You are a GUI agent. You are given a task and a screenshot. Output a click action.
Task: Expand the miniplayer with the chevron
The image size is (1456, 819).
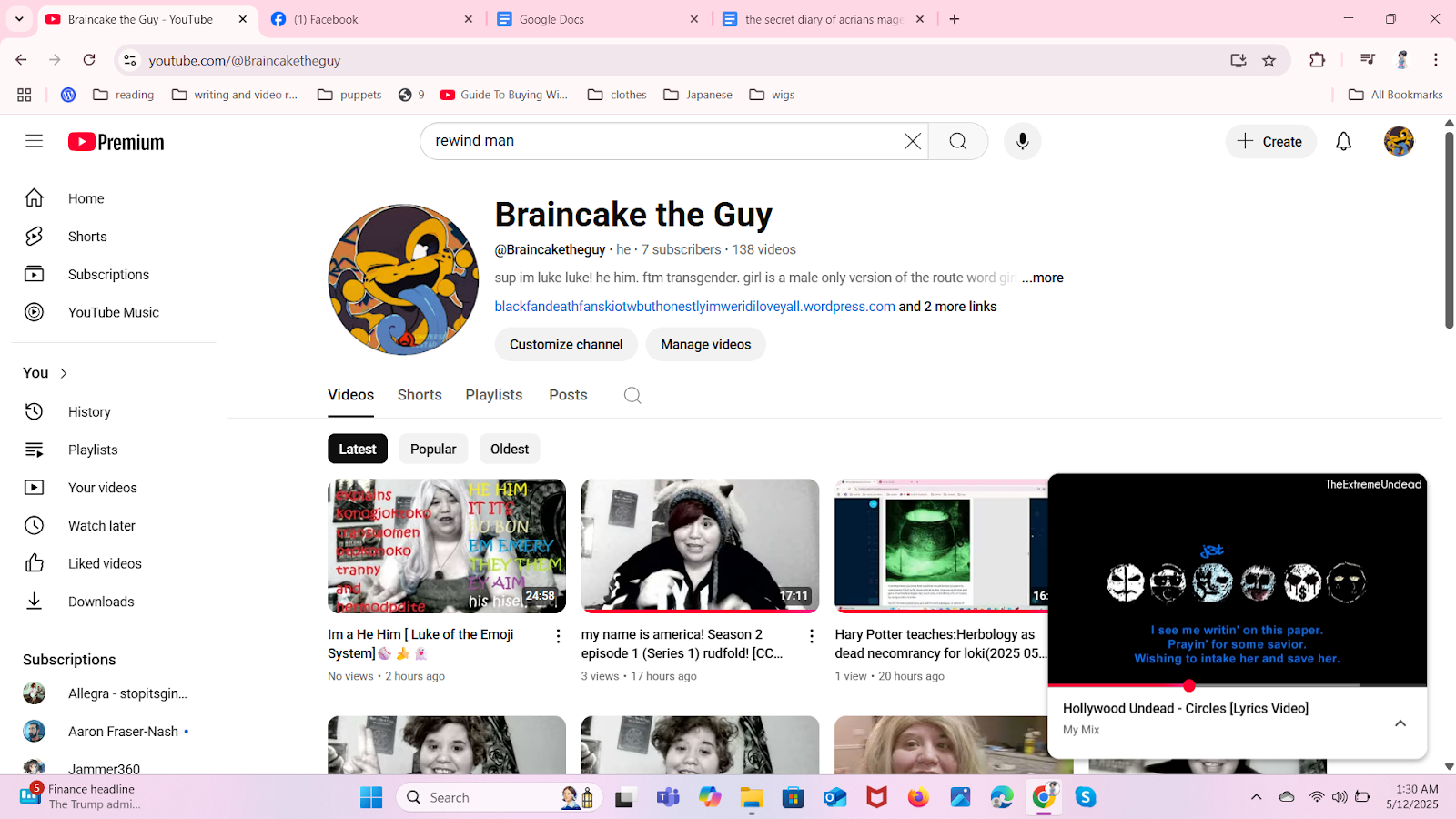[x=1400, y=723]
